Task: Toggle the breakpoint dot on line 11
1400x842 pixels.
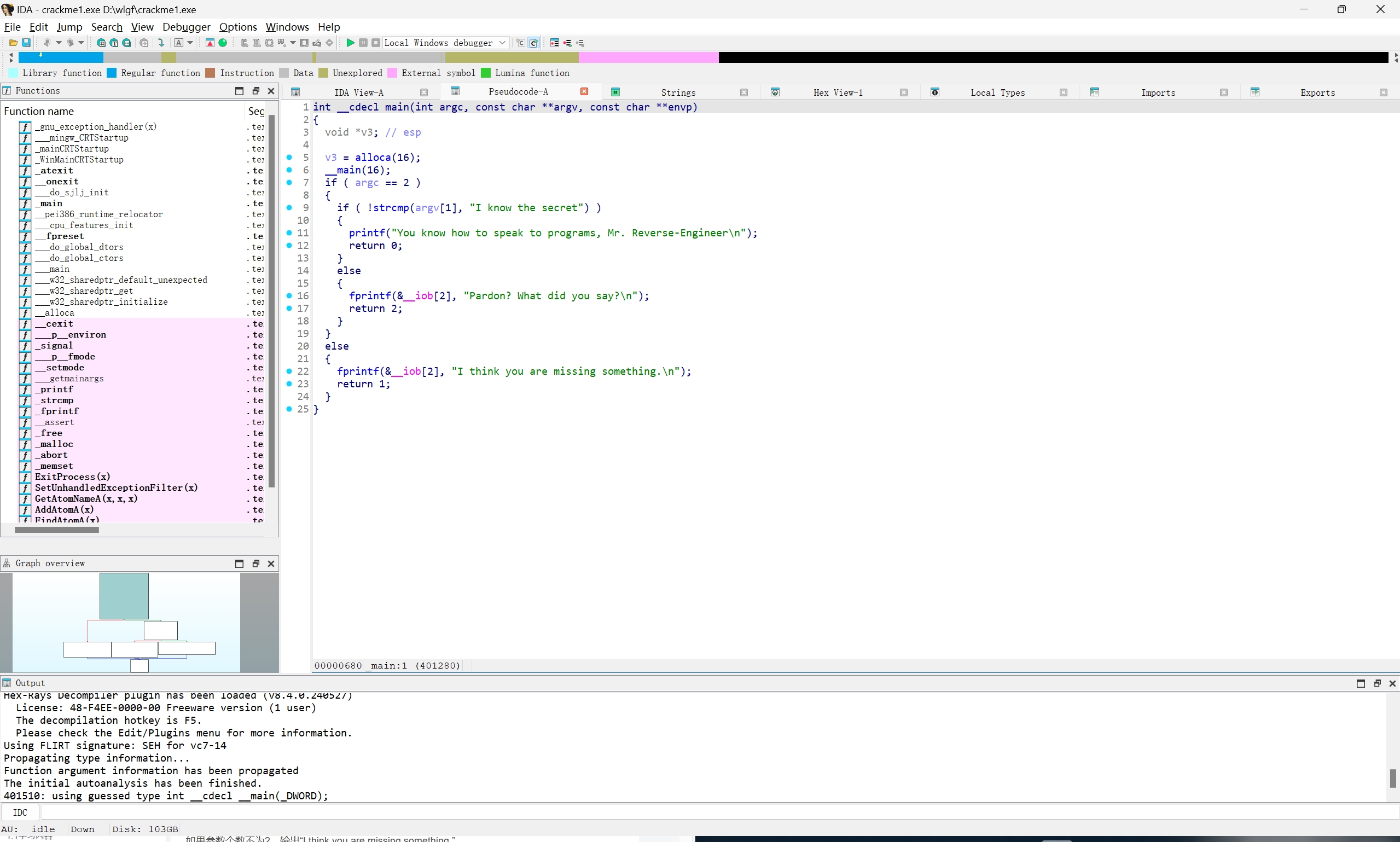Action: coord(289,233)
